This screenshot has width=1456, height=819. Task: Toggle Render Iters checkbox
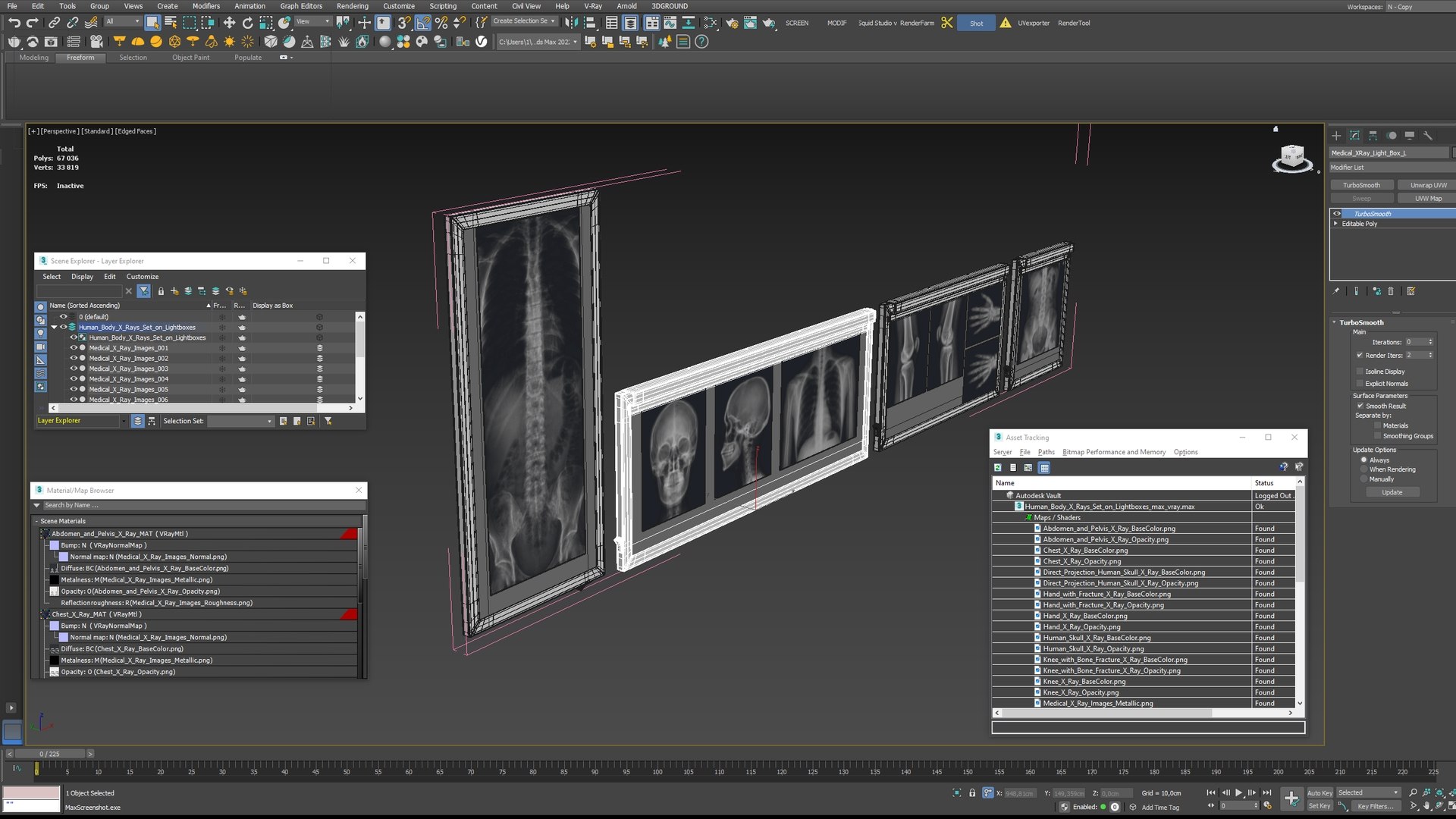point(1360,355)
